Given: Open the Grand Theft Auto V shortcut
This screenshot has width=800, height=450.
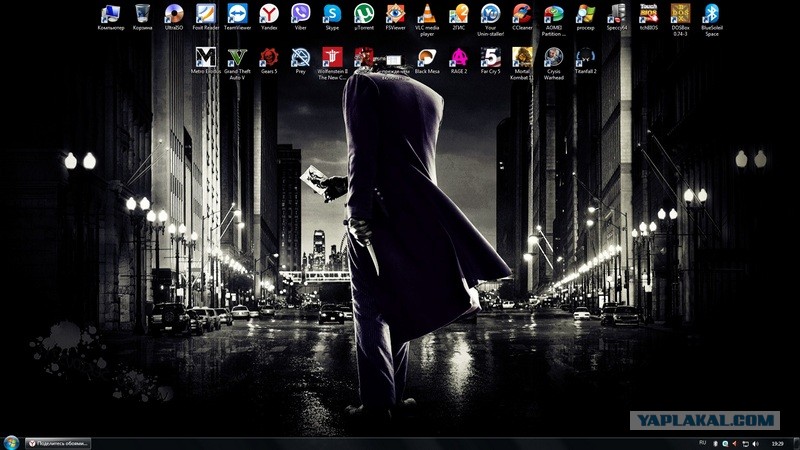Looking at the screenshot, I should (237, 64).
